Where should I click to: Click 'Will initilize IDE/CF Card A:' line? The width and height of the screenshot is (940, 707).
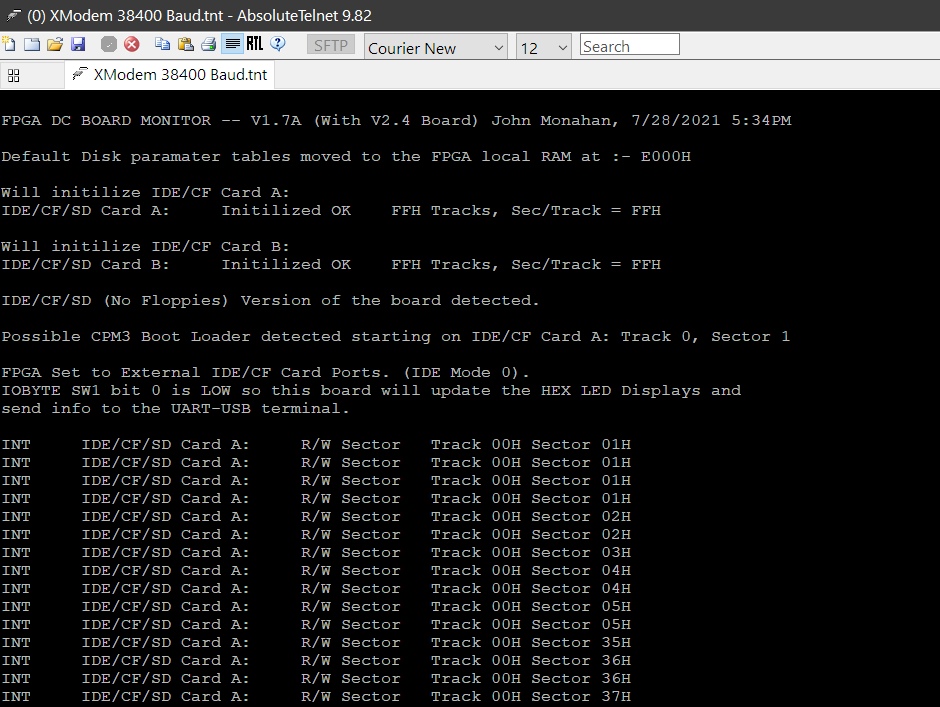[x=145, y=192]
